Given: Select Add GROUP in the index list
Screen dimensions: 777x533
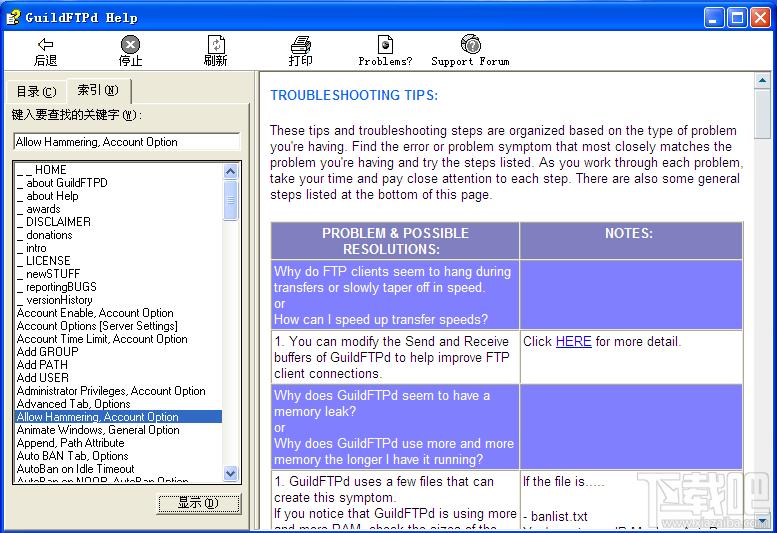Looking at the screenshot, I should coord(48,352).
